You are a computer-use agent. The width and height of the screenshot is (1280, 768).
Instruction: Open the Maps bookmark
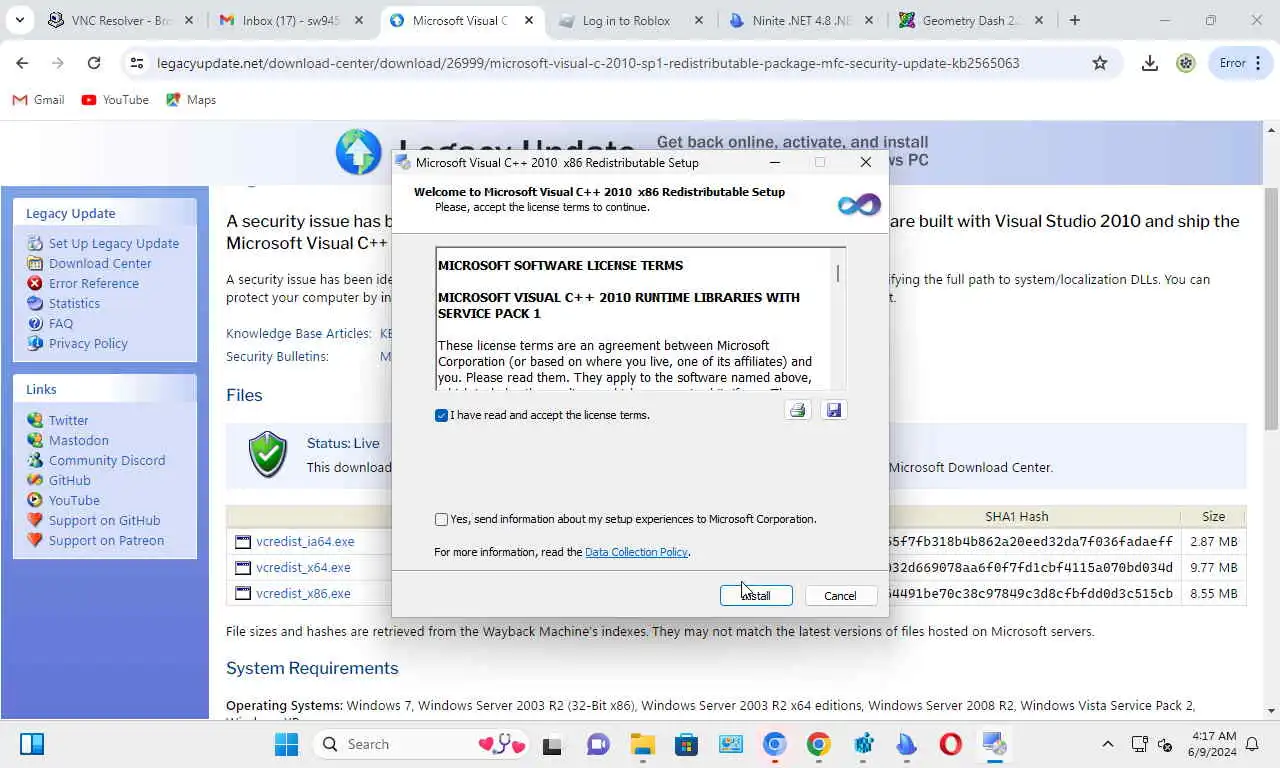coord(191,99)
